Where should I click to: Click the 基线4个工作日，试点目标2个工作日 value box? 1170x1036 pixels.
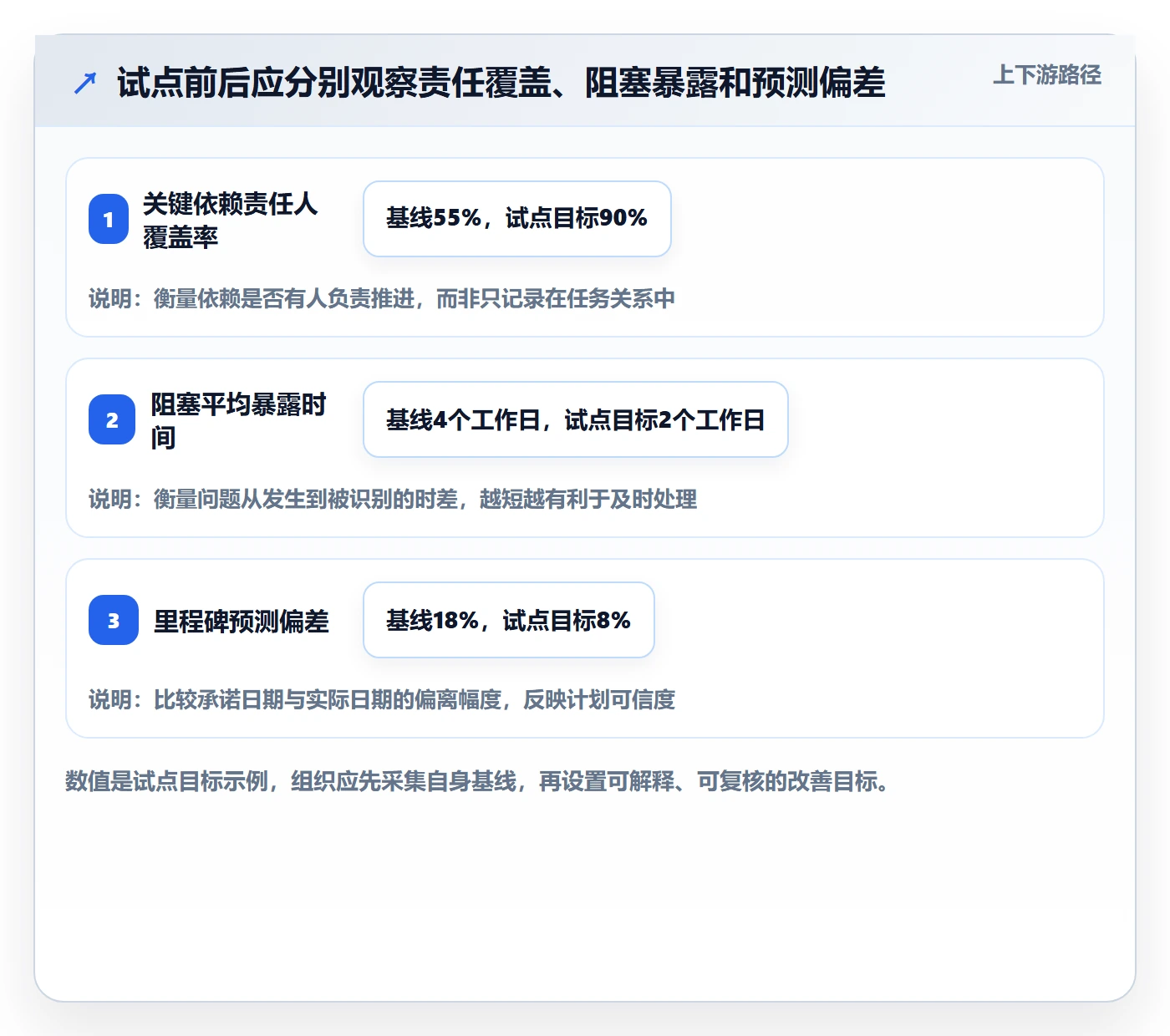576,419
